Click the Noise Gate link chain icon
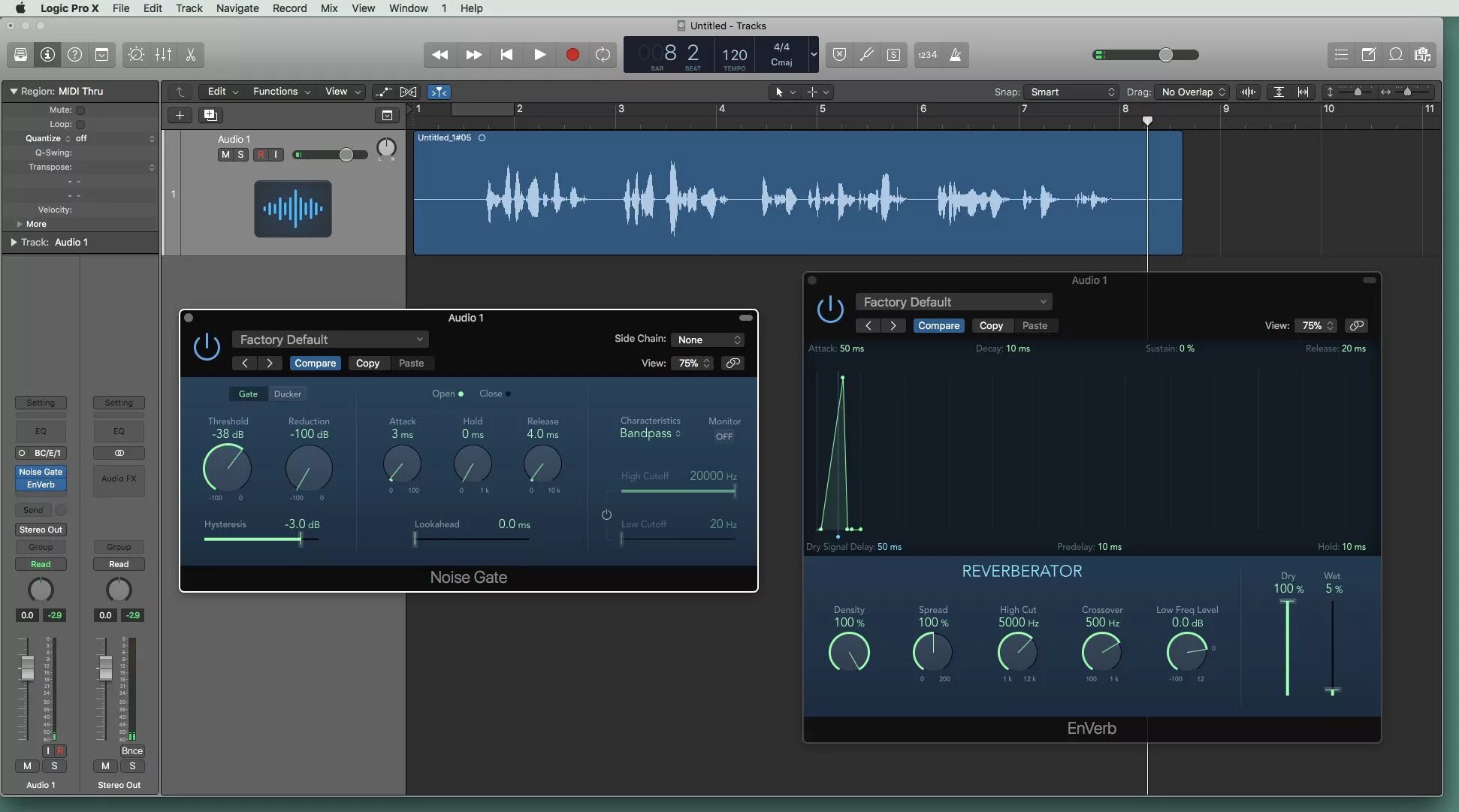The width and height of the screenshot is (1459, 812). tap(733, 363)
